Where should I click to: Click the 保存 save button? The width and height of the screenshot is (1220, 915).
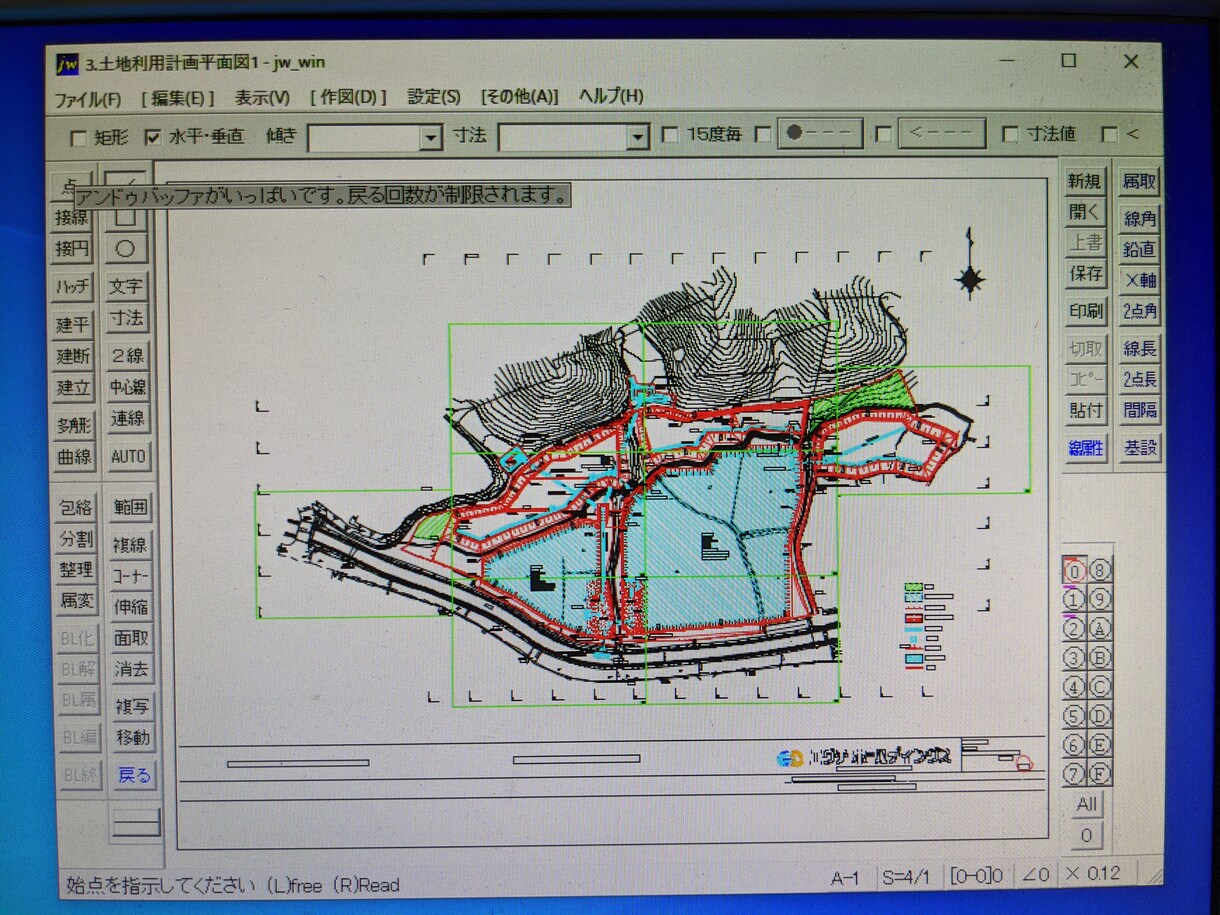pyautogui.click(x=1086, y=273)
